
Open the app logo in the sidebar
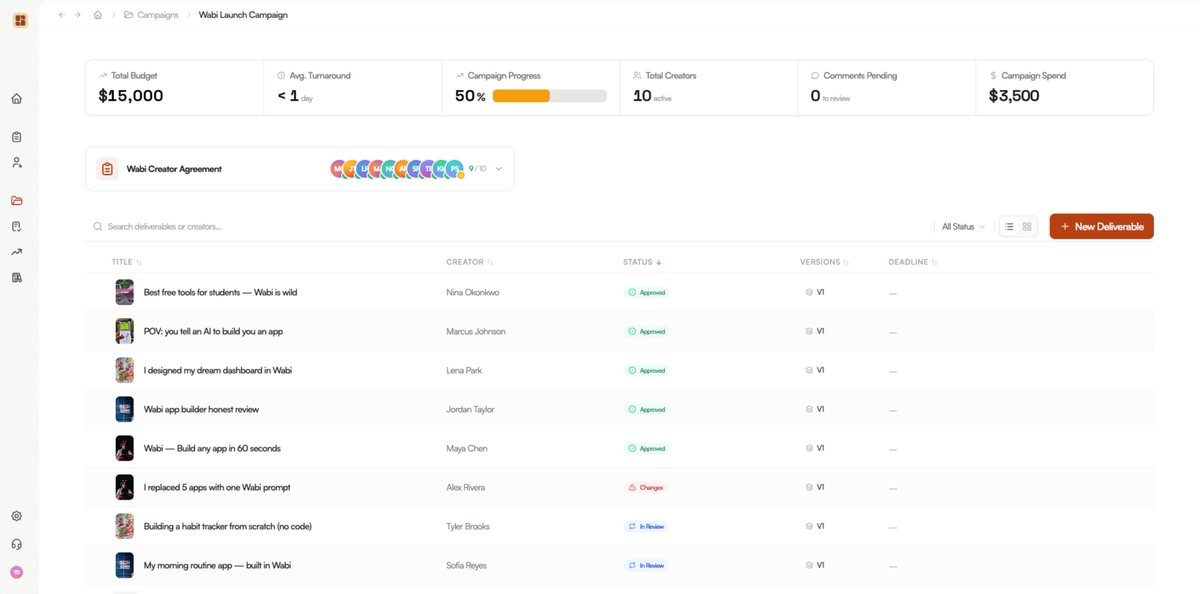[x=20, y=20]
